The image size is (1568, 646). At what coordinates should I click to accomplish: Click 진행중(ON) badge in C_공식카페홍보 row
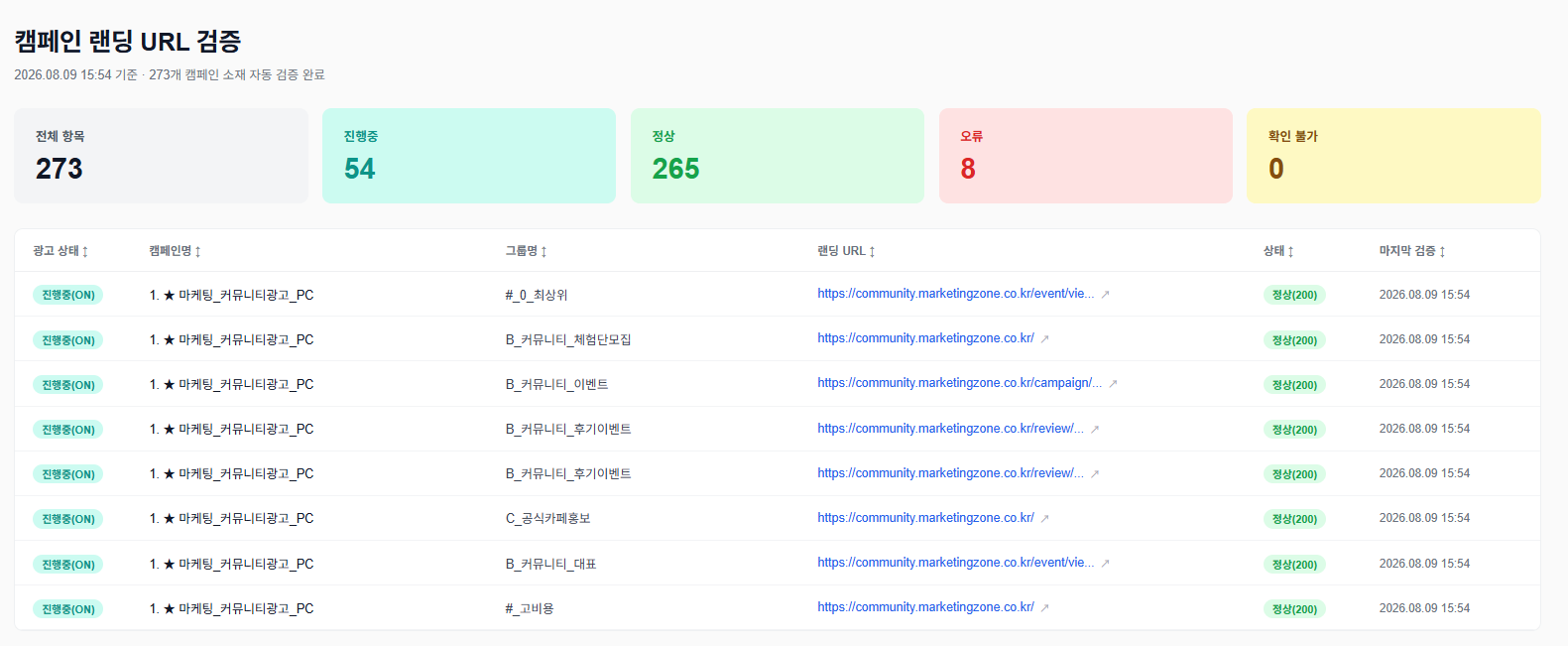68,519
